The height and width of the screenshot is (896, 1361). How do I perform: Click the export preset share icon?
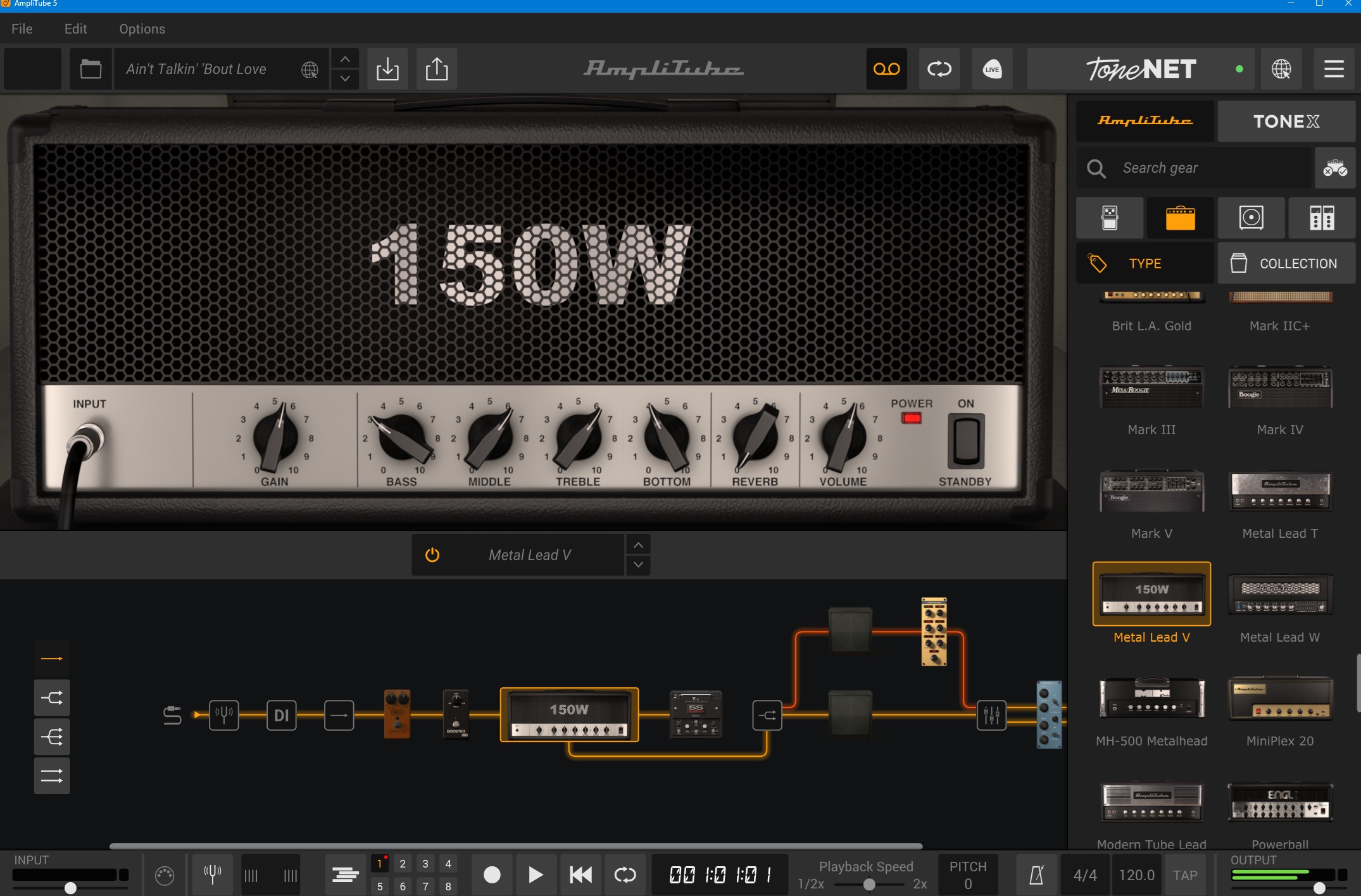[x=437, y=69]
